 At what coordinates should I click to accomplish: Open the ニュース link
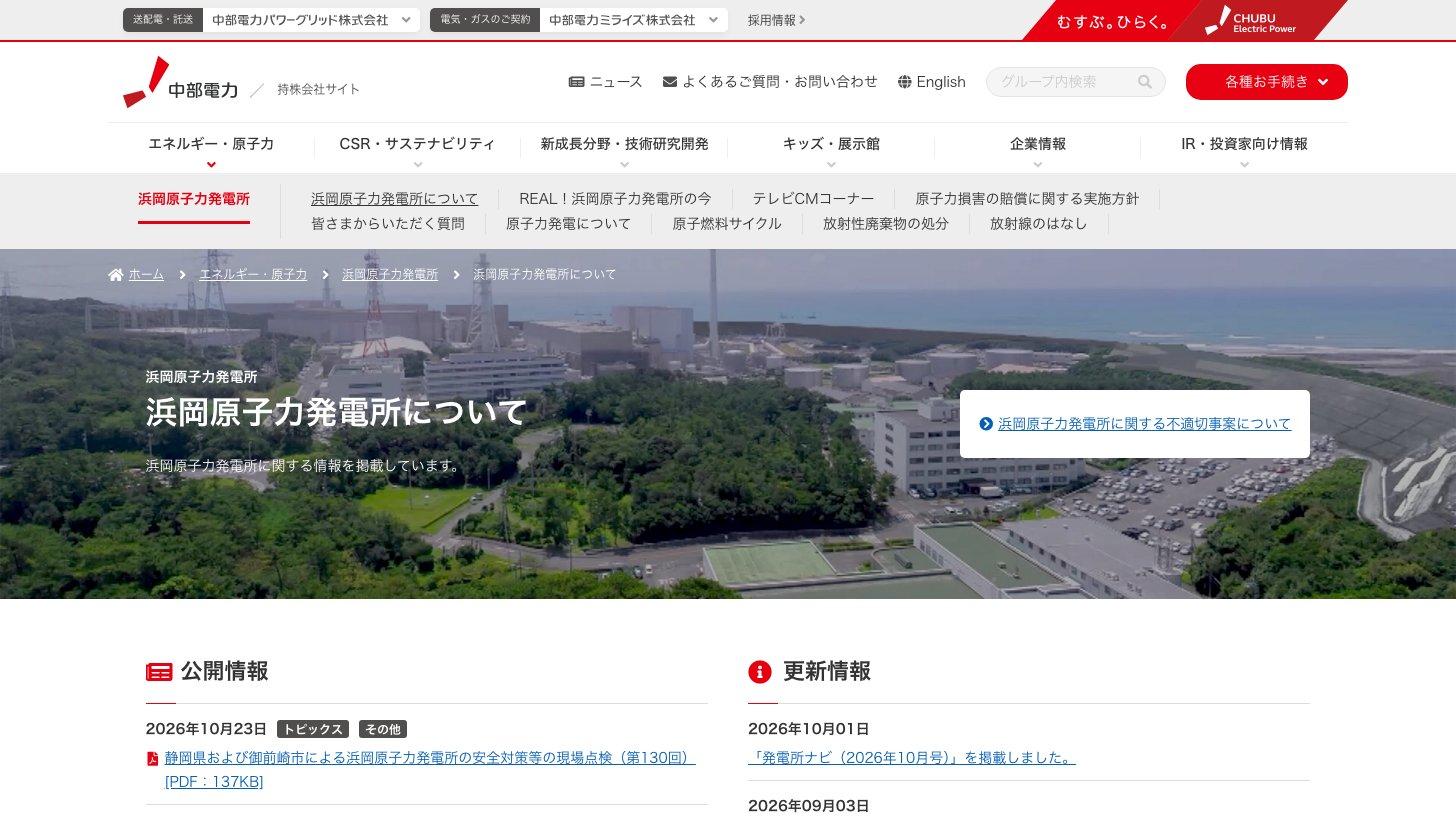pos(605,82)
